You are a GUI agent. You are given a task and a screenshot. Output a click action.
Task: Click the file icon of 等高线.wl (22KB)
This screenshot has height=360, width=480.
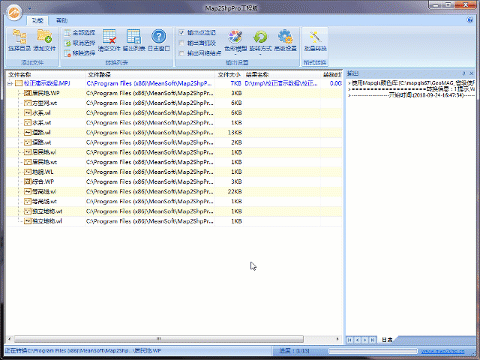(x=28, y=192)
